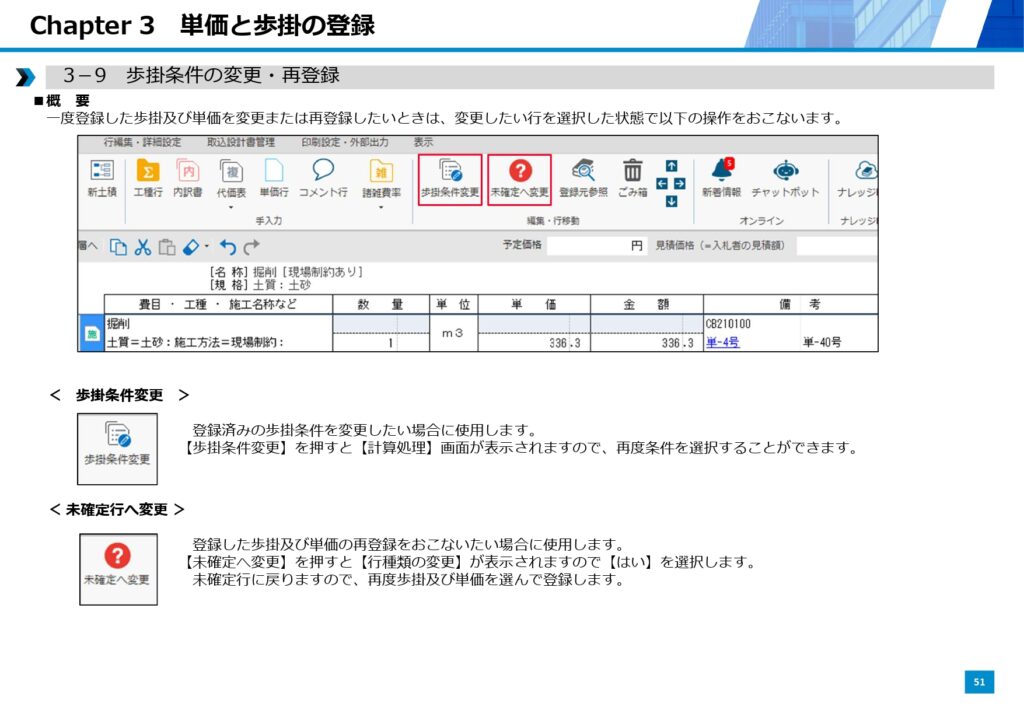Image resolution: width=1024 pixels, height=724 pixels.
Task: Click the 内訳書 icon
Action: point(188,172)
